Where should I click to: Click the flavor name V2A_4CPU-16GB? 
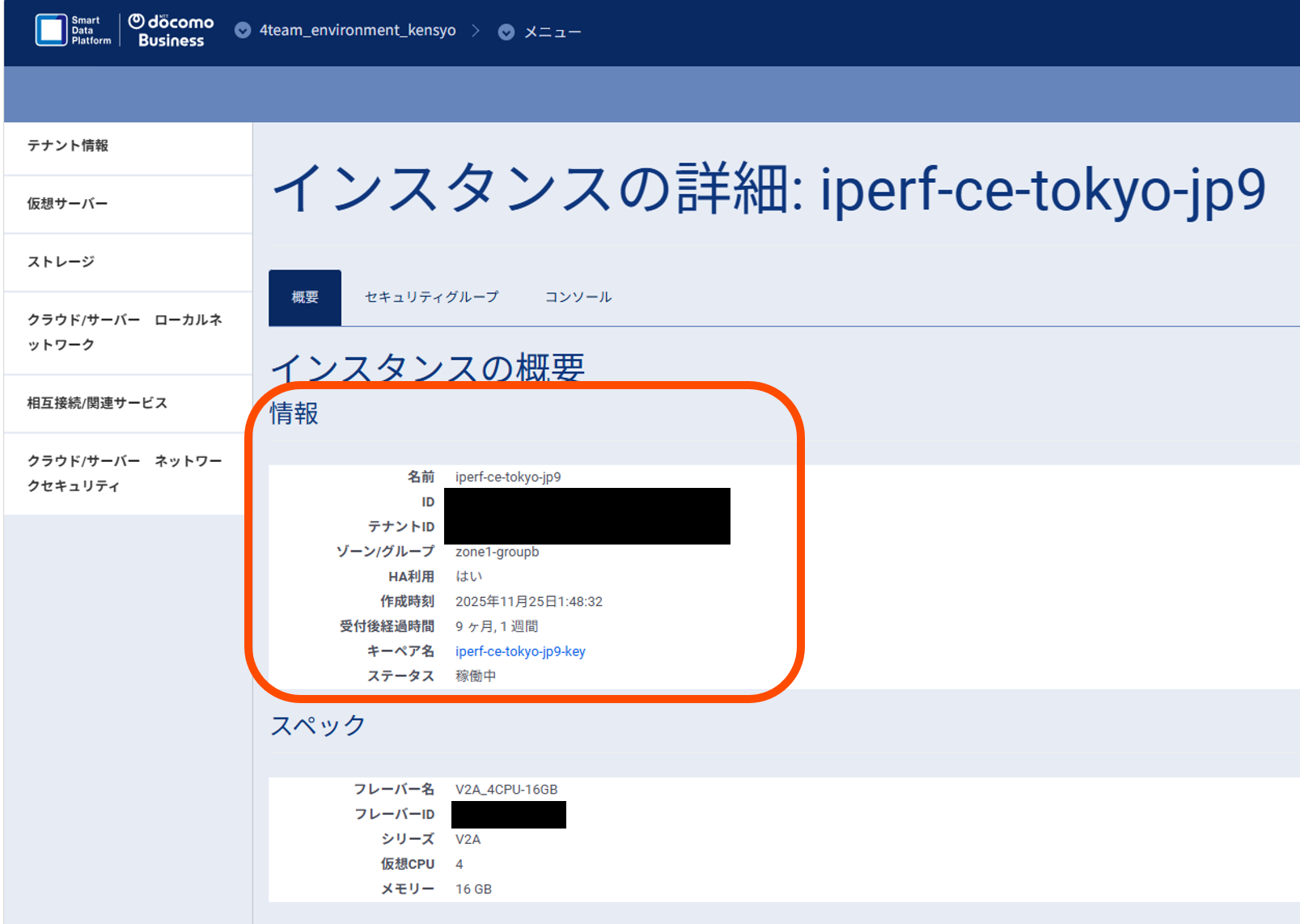(506, 790)
